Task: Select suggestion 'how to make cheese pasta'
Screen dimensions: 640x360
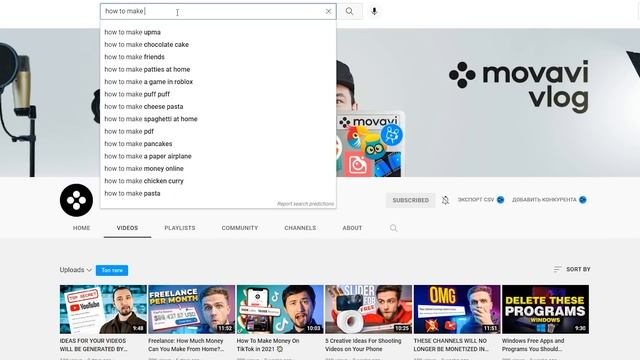Action: point(218,107)
